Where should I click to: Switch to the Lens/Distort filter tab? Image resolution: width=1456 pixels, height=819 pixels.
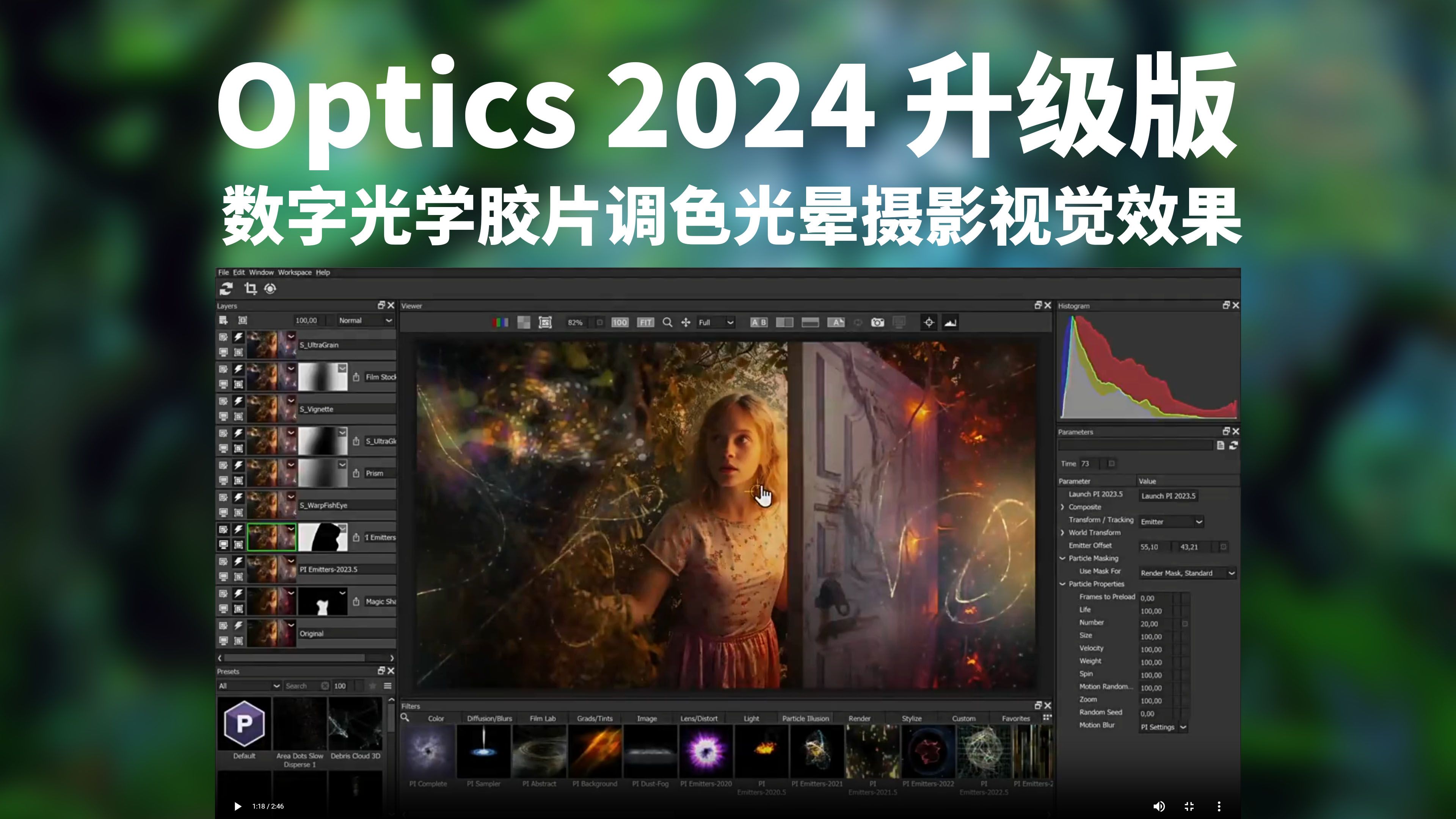click(x=698, y=719)
